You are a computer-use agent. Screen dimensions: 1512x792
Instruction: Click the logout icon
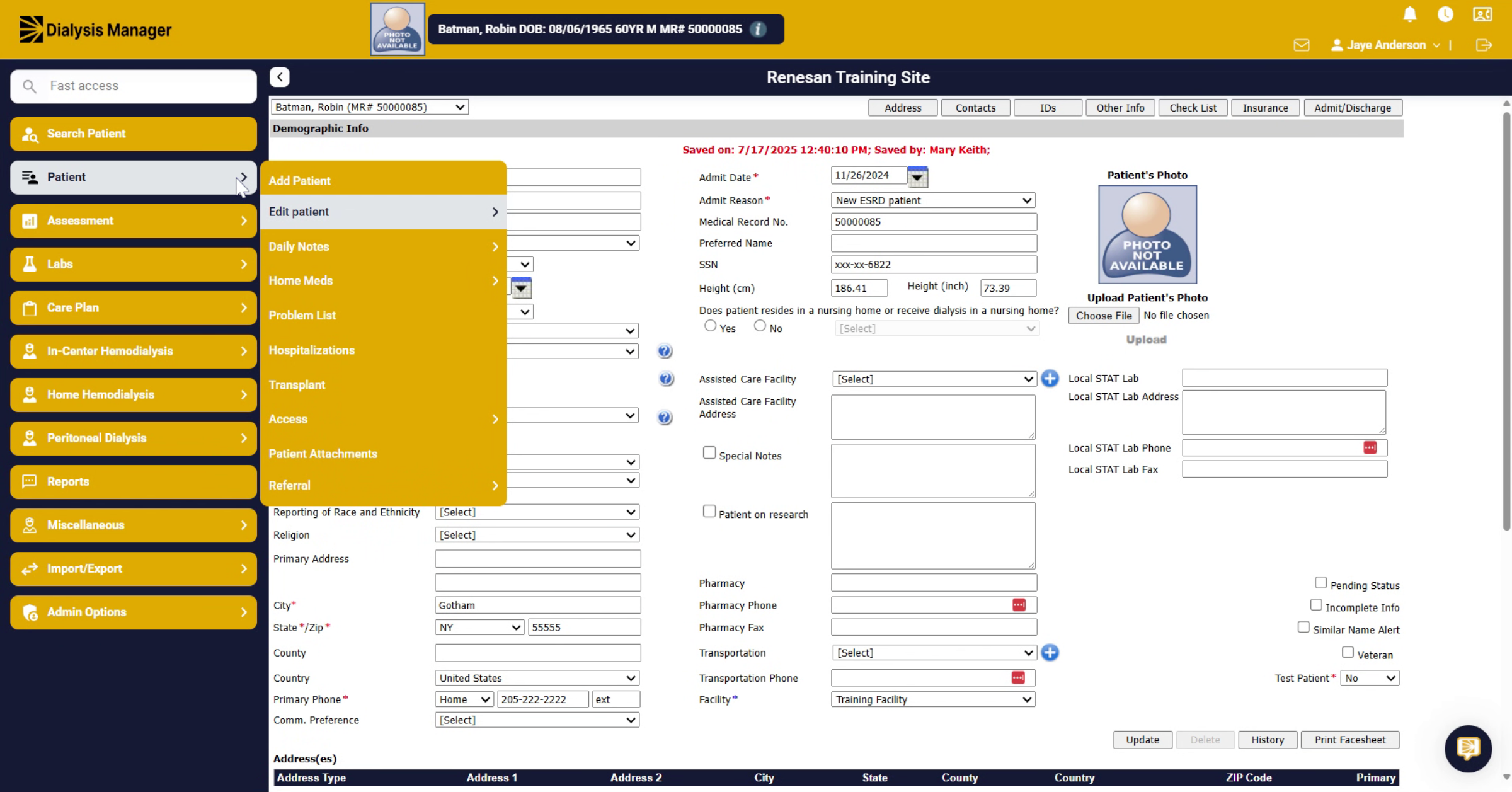point(1484,45)
